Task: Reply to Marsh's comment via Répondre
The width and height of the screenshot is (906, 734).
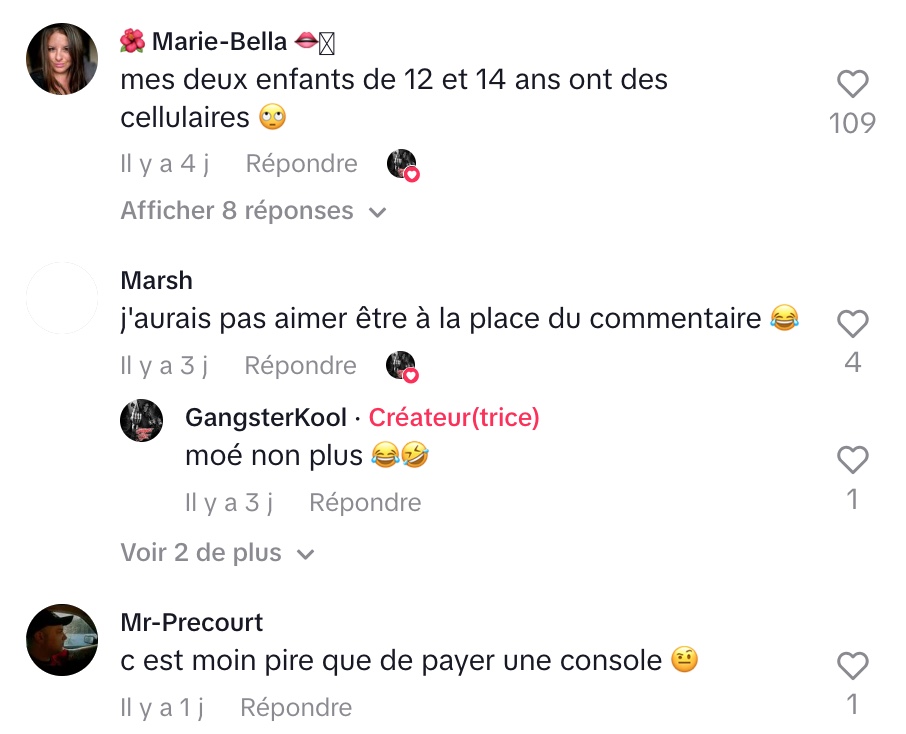Action: pos(300,366)
